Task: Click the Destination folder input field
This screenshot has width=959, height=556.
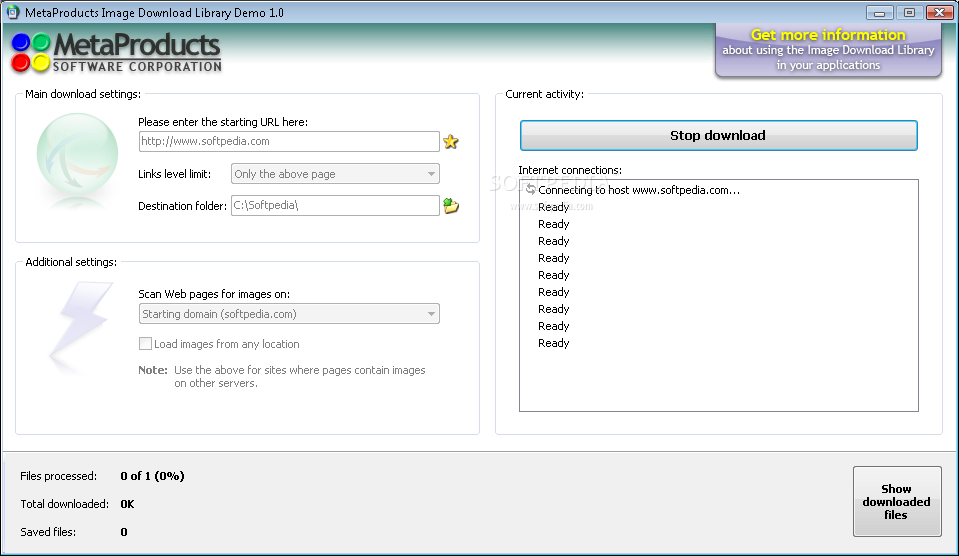Action: click(335, 206)
